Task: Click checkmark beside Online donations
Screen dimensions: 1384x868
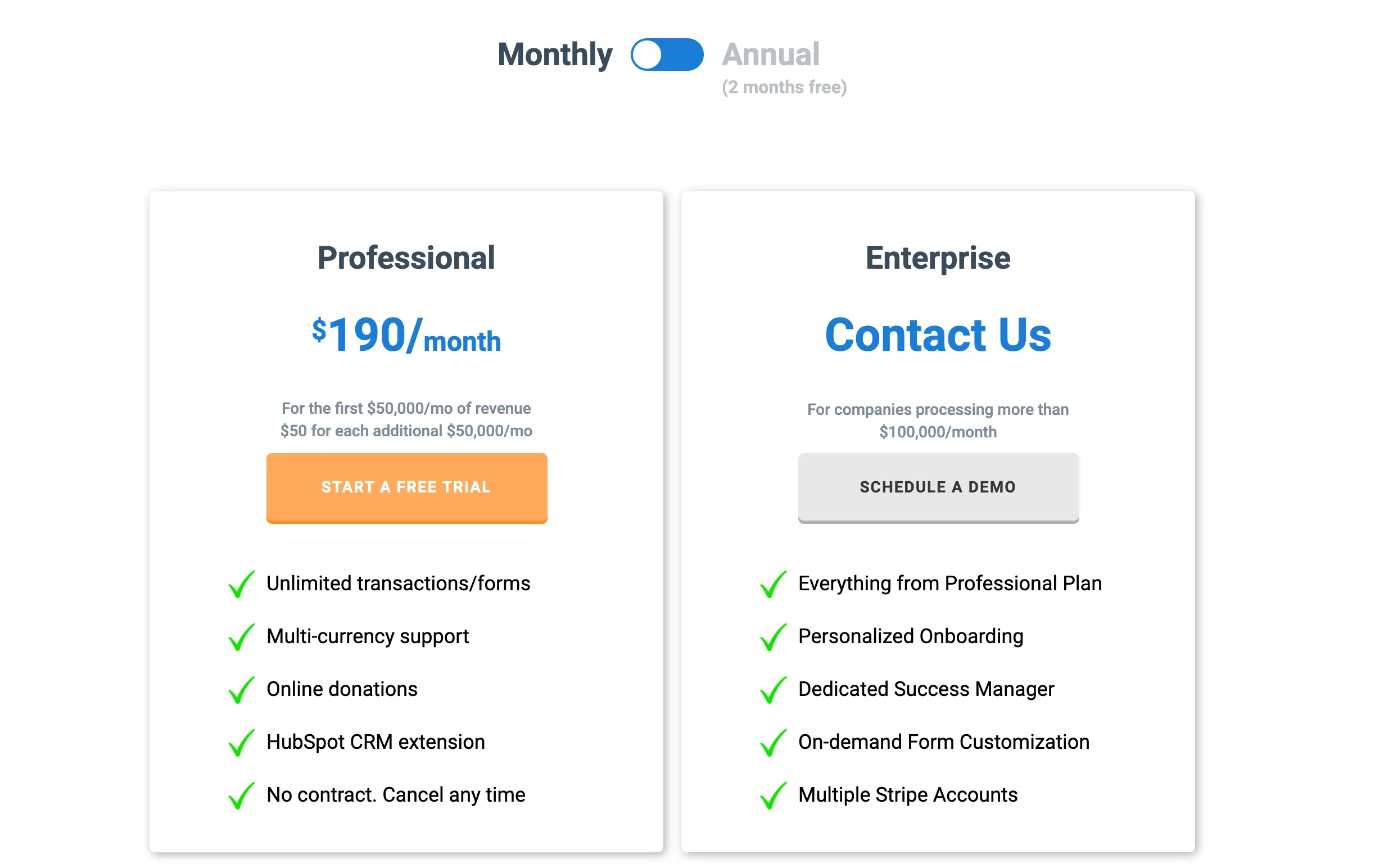Action: coord(242,689)
